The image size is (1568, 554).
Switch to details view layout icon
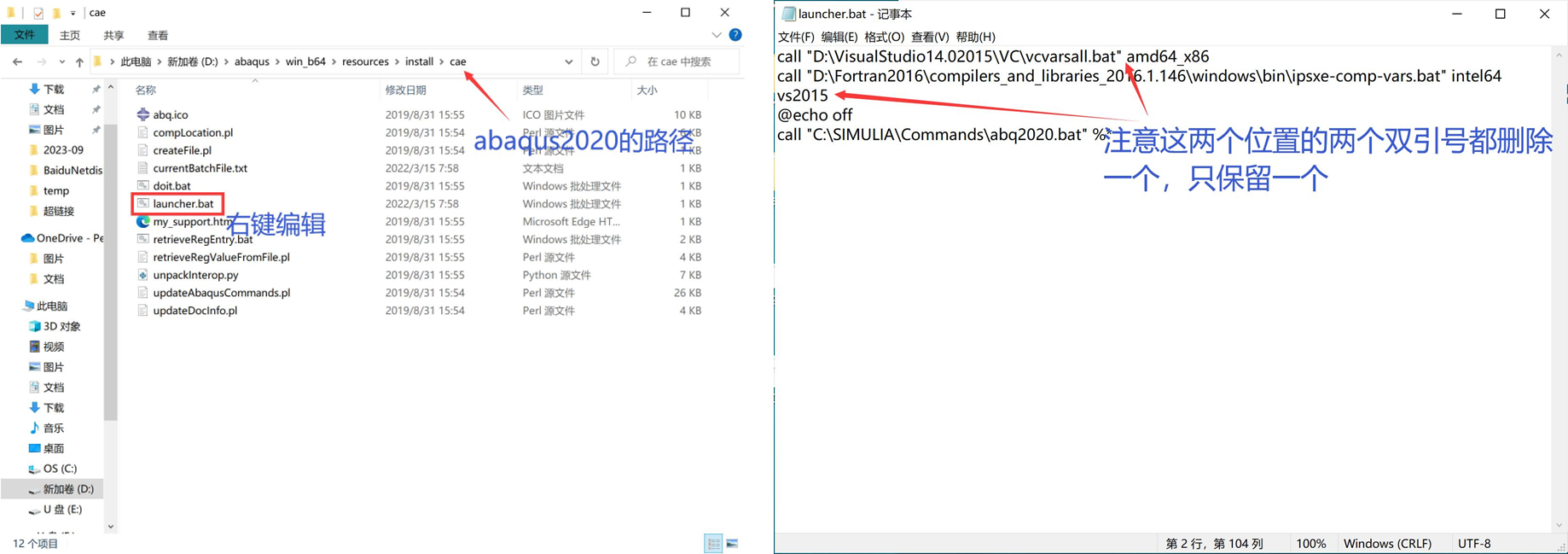[x=713, y=543]
